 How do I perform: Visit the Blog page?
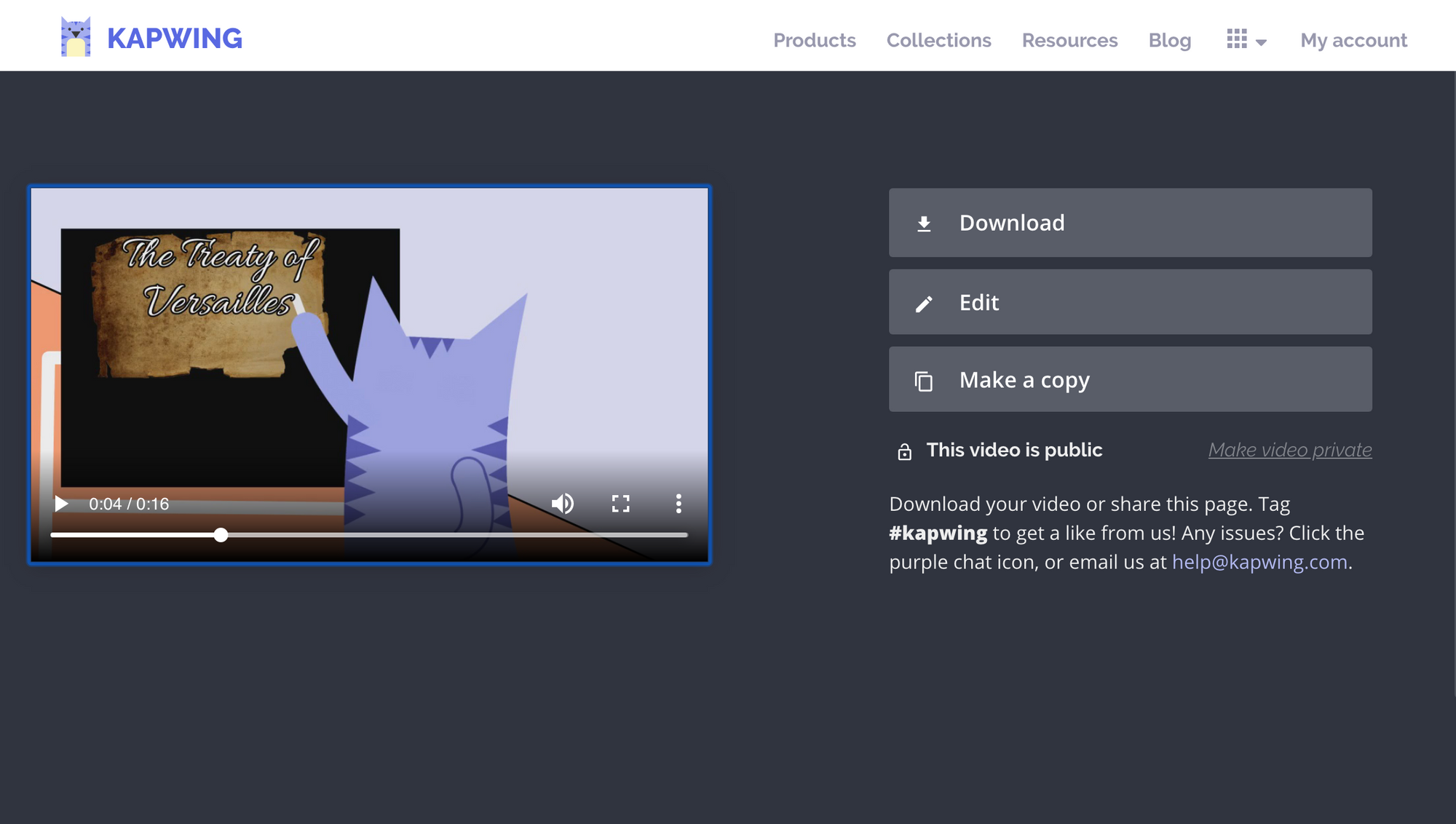[1169, 40]
